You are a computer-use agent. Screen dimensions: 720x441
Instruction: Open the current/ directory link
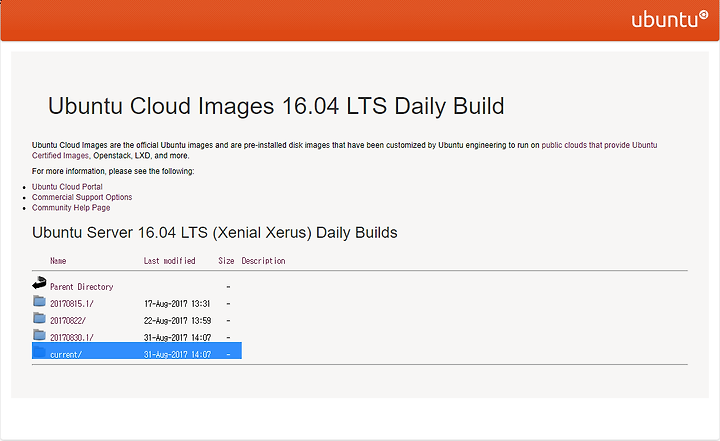coord(66,355)
